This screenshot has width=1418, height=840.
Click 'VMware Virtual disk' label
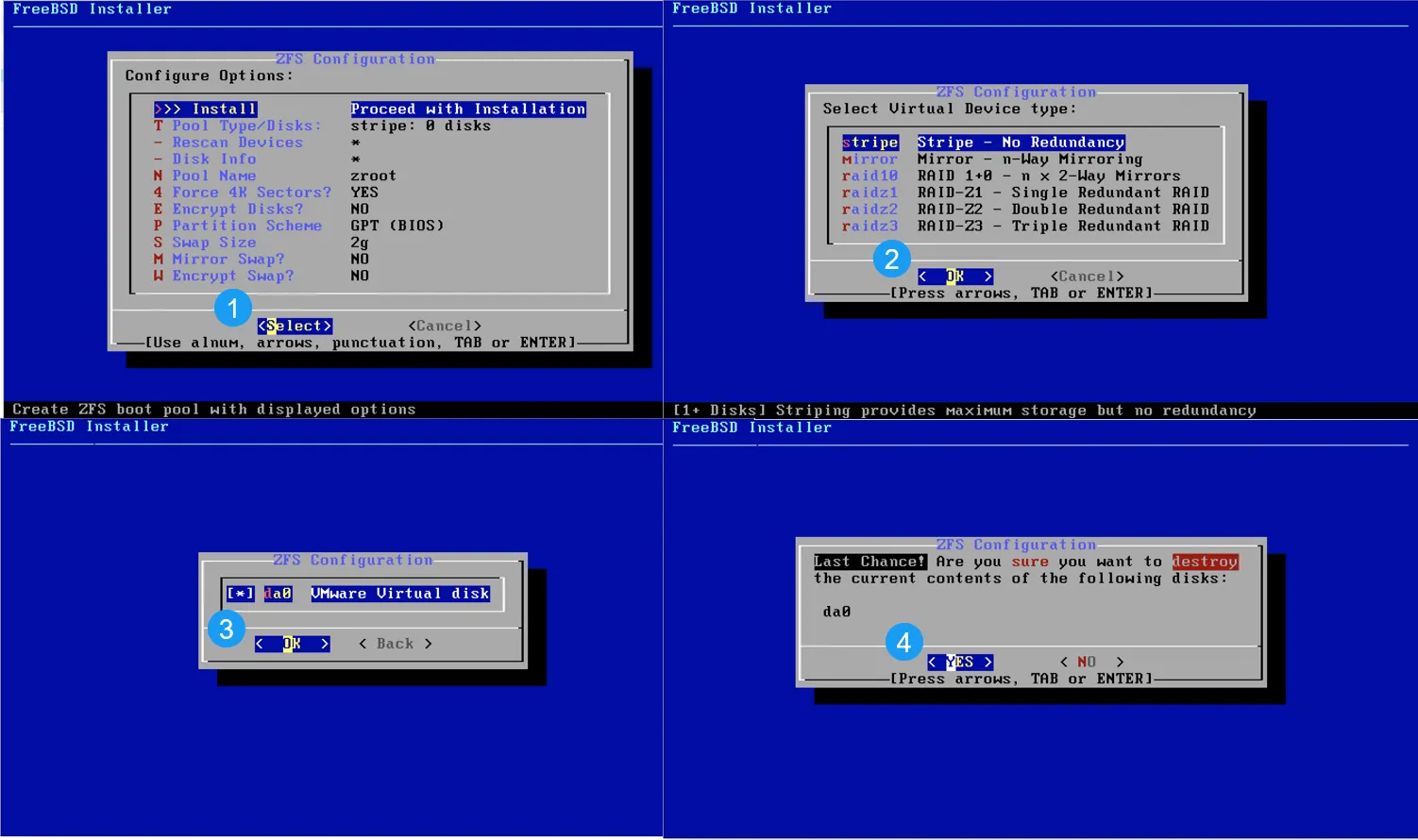point(400,594)
